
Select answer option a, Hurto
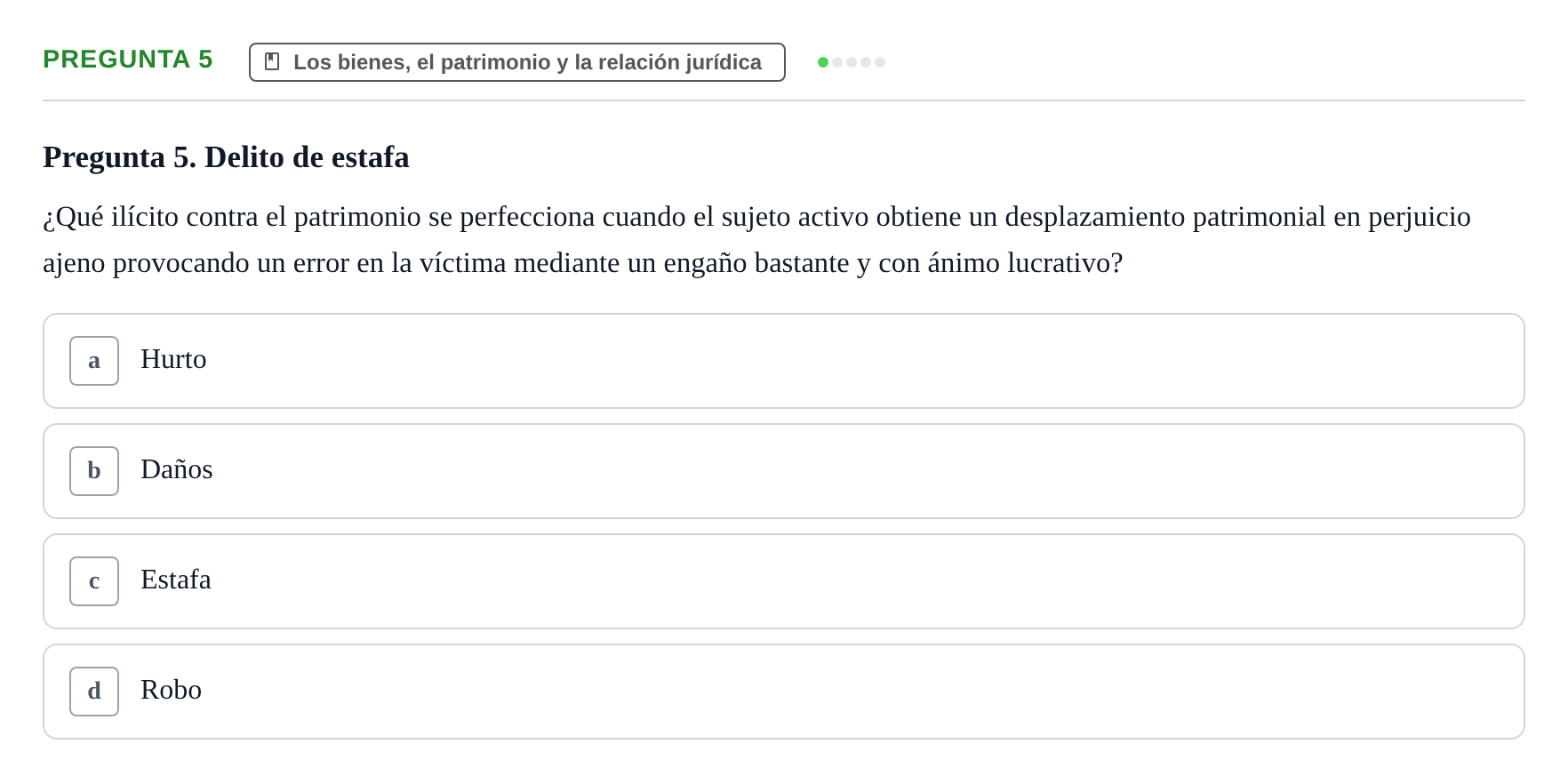tap(783, 361)
